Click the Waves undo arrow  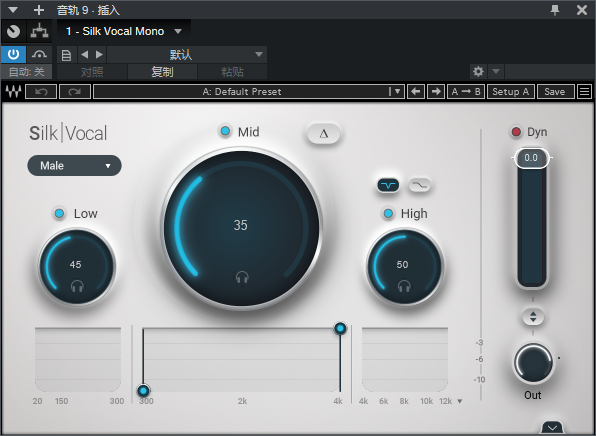click(41, 92)
